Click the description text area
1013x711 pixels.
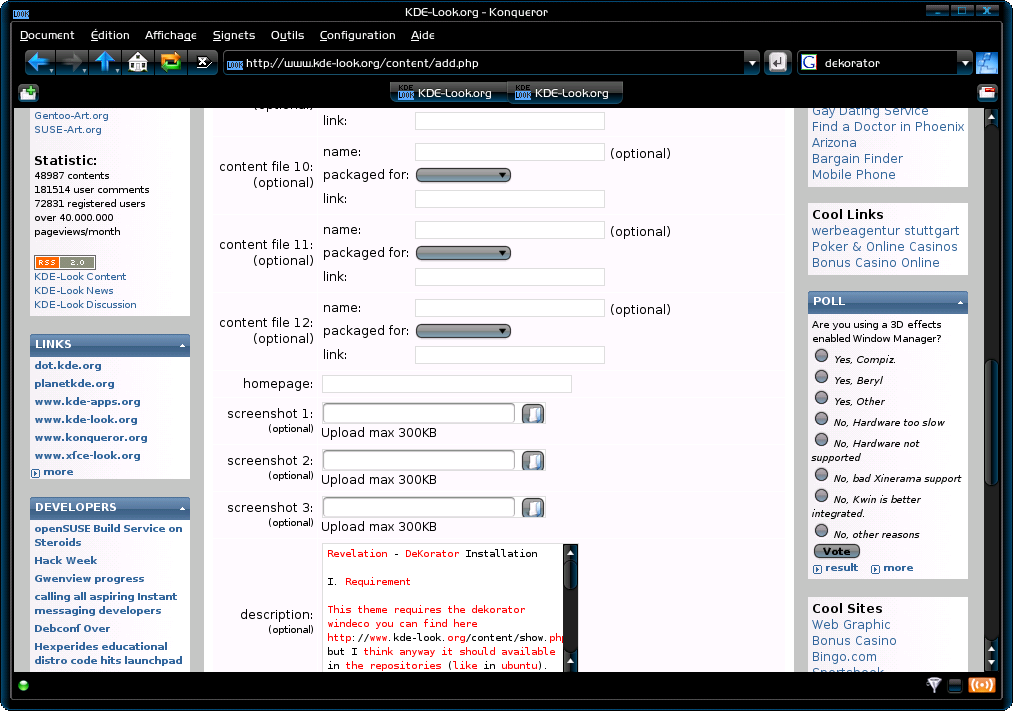(x=443, y=608)
